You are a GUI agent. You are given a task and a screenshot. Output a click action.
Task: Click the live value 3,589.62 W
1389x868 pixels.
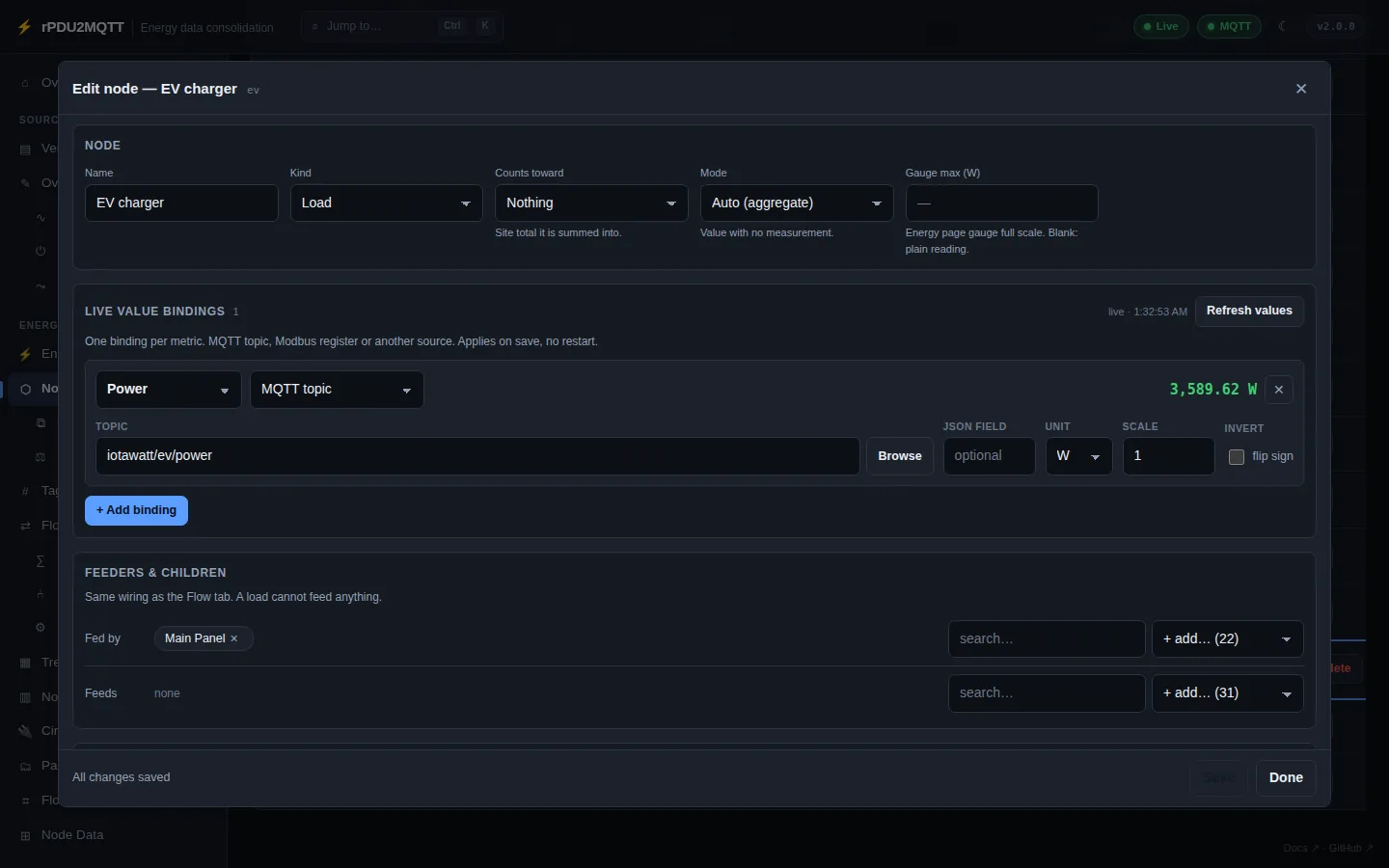coord(1213,390)
